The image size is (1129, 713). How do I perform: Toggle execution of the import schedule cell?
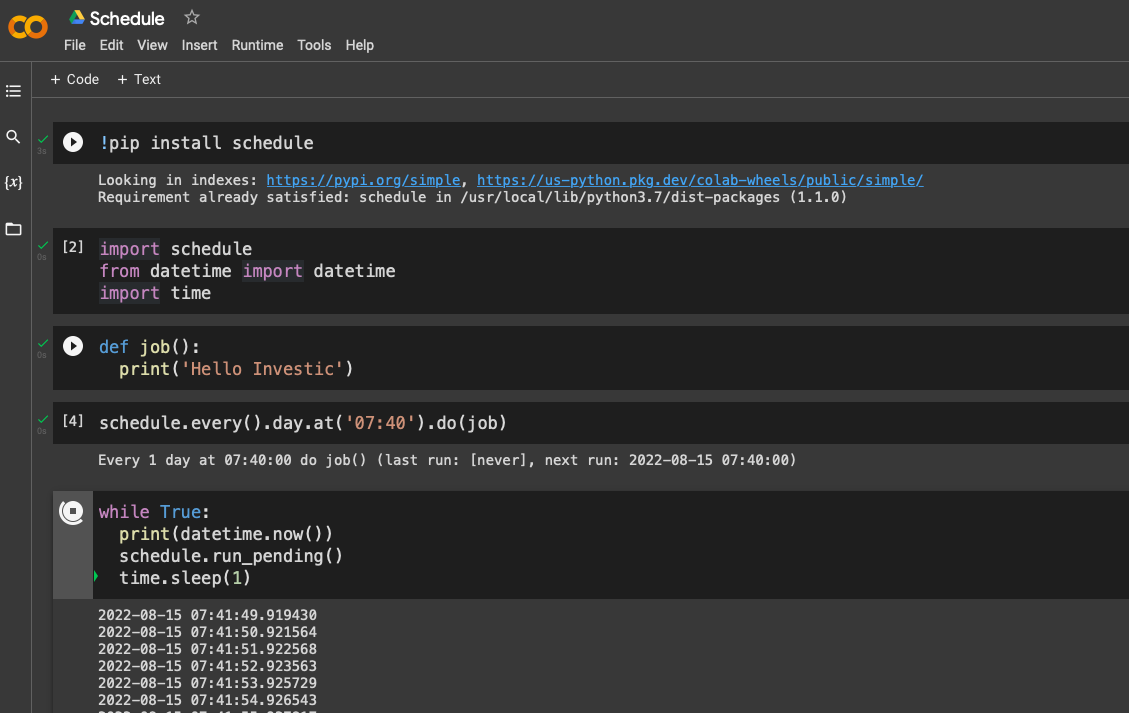pos(72,248)
